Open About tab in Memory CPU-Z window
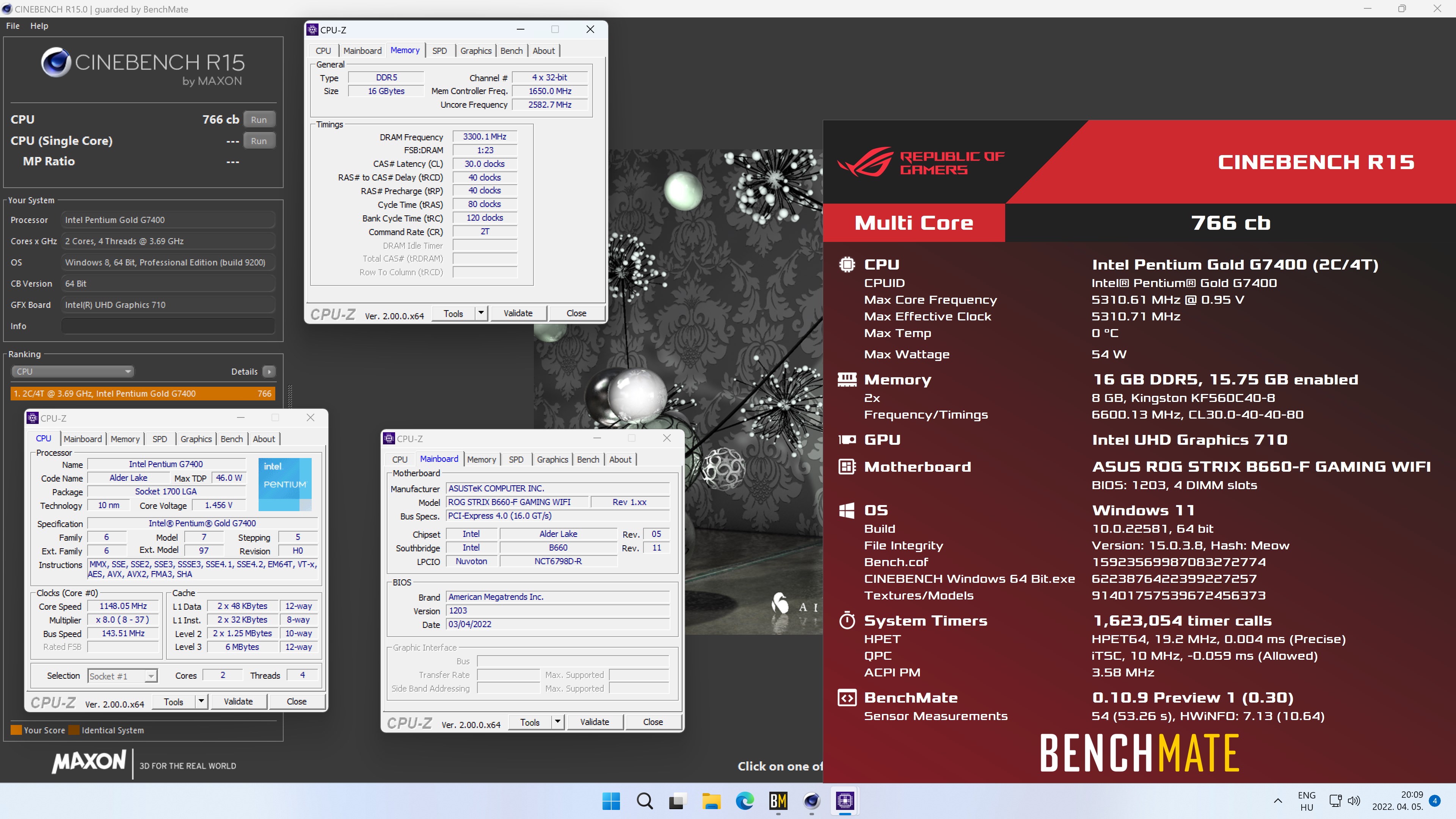The height and width of the screenshot is (819, 1456). point(544,50)
